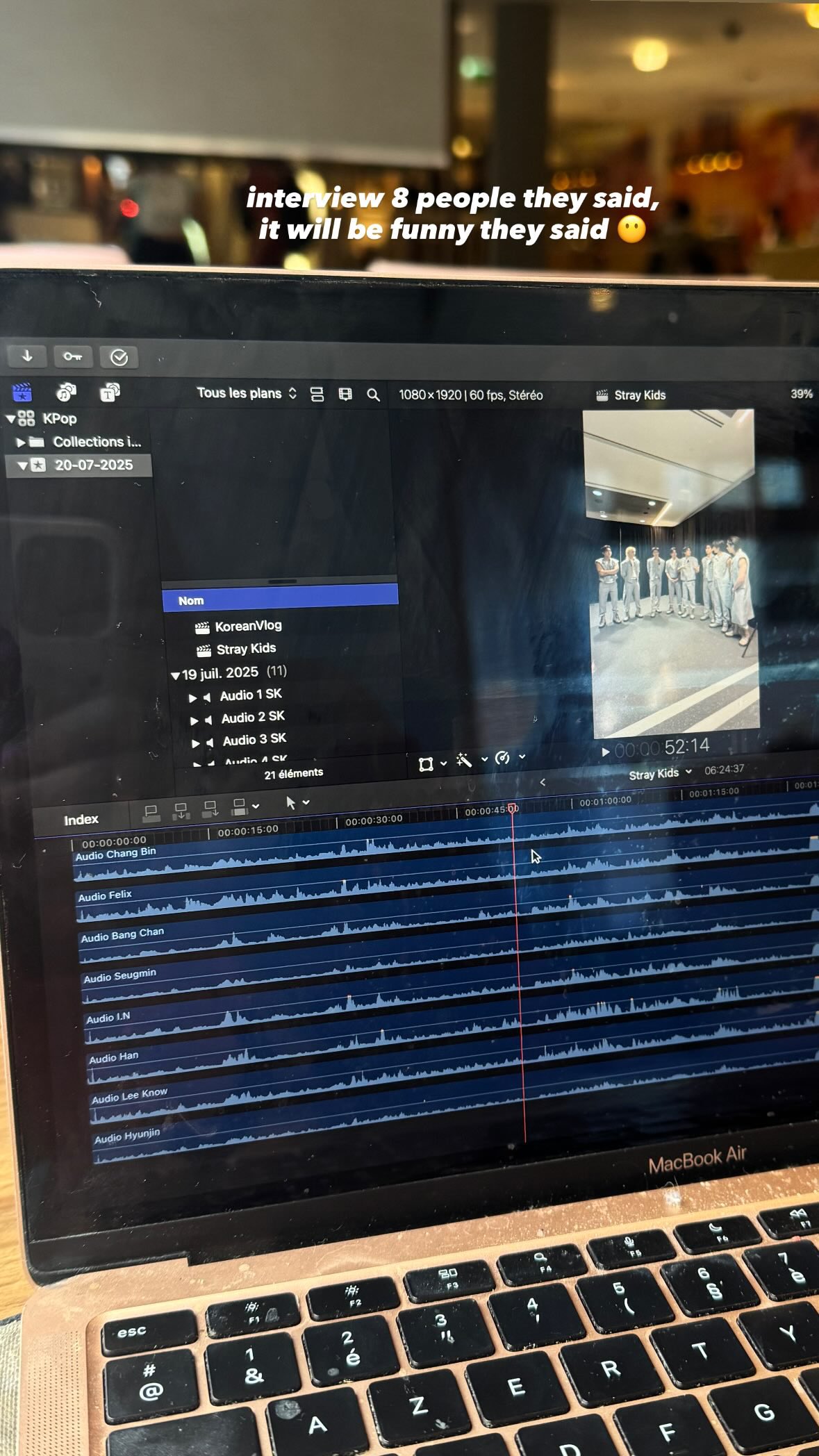Open the Photos and Audio sidebar
Image resolution: width=819 pixels, height=1456 pixels.
[x=66, y=392]
